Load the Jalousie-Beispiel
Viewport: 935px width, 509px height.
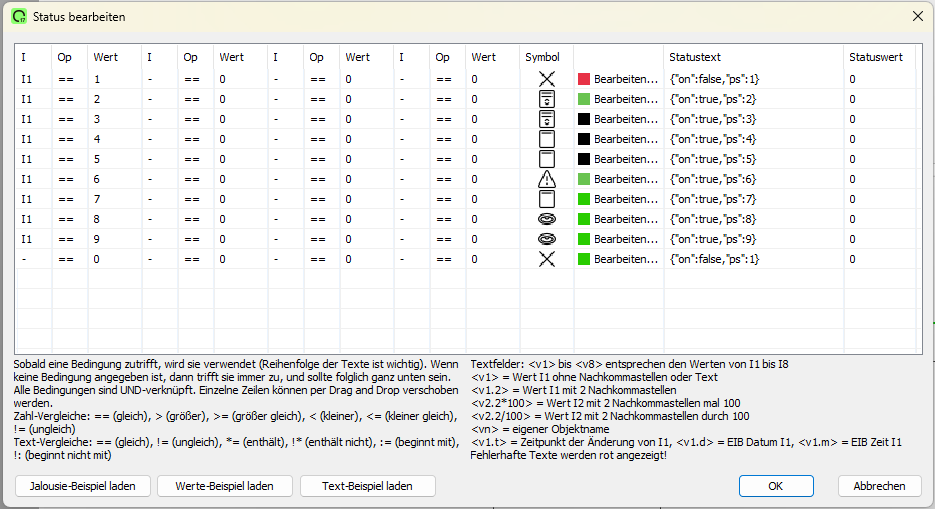(83, 486)
